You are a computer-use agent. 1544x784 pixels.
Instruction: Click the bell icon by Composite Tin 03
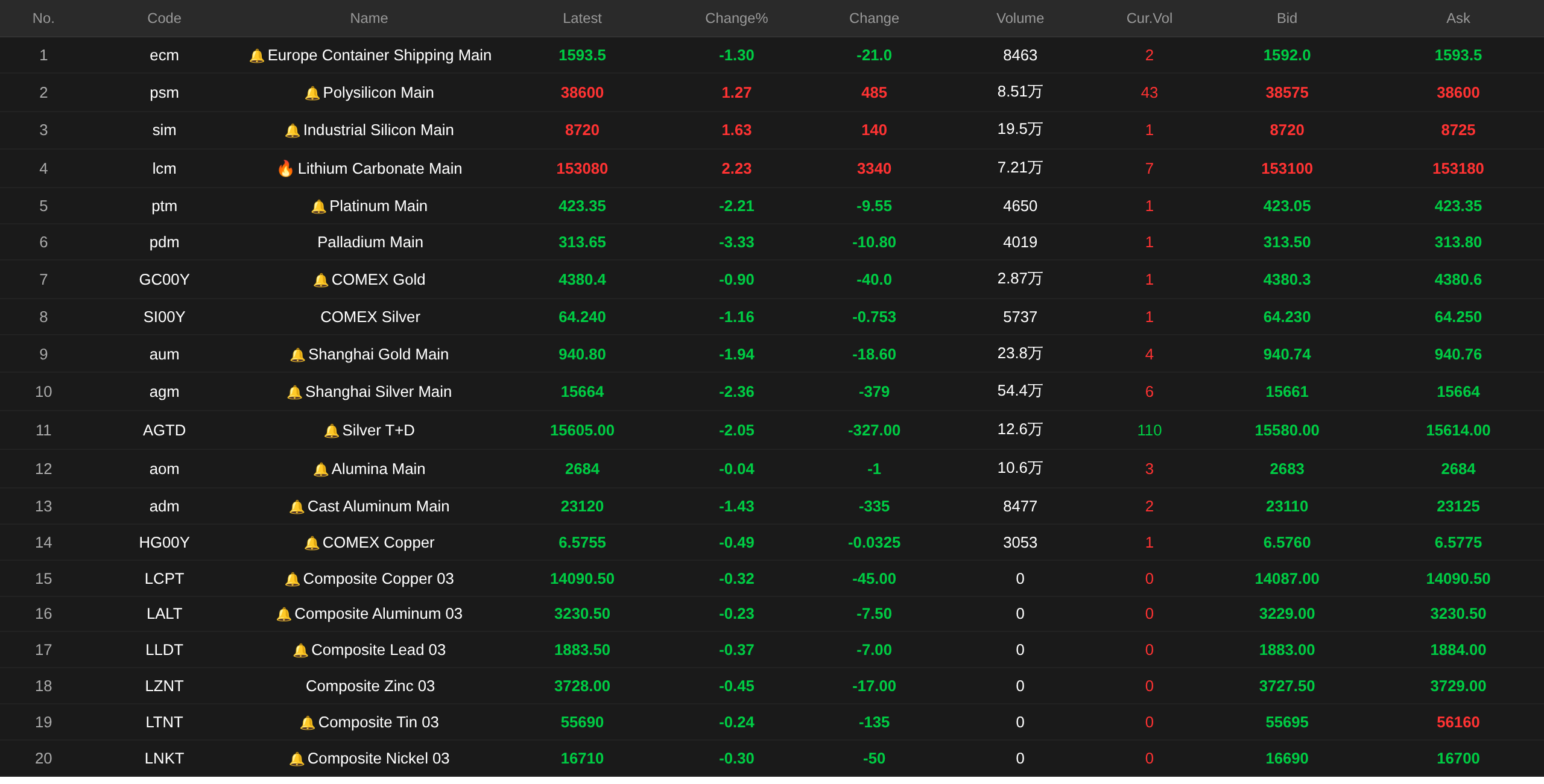[308, 722]
